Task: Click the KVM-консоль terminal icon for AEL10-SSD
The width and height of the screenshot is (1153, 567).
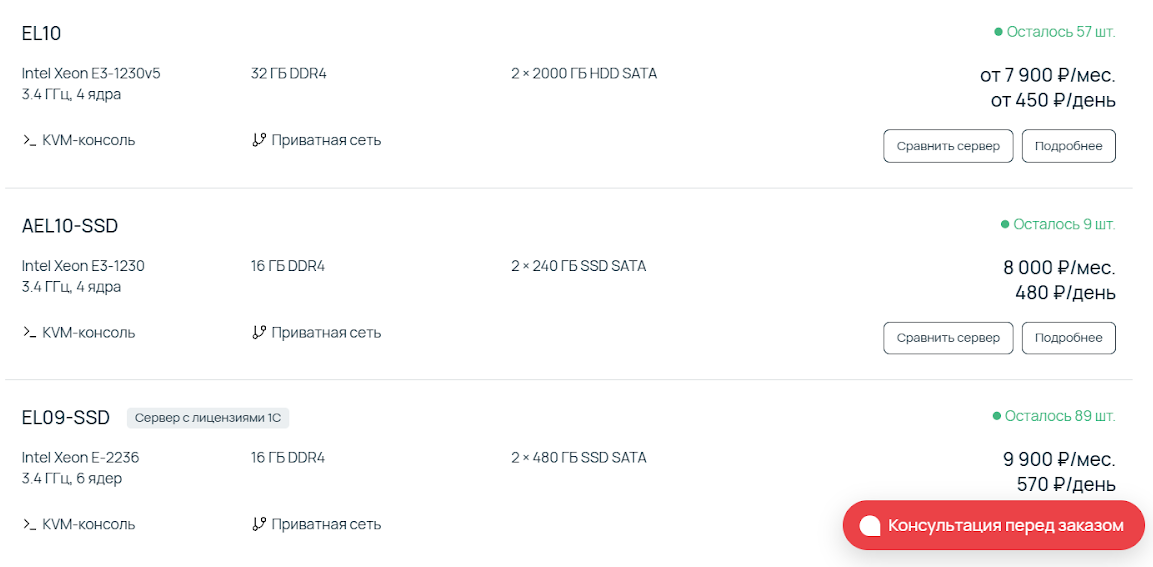Action: pos(29,333)
